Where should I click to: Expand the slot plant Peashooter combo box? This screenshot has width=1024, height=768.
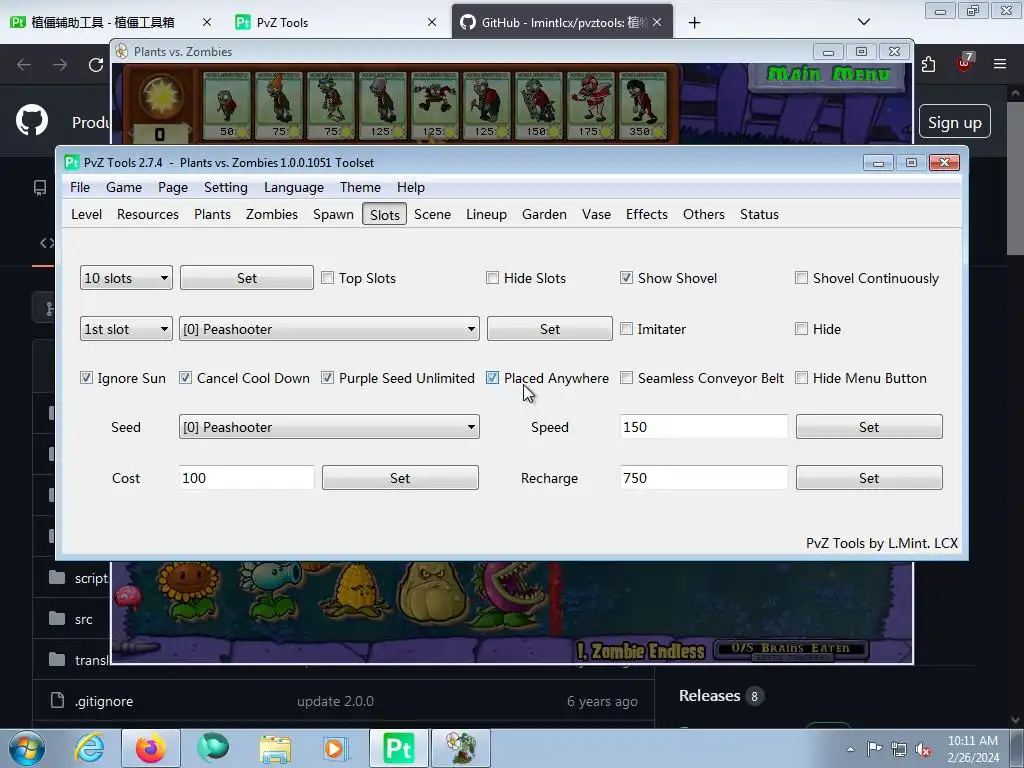click(x=329, y=329)
